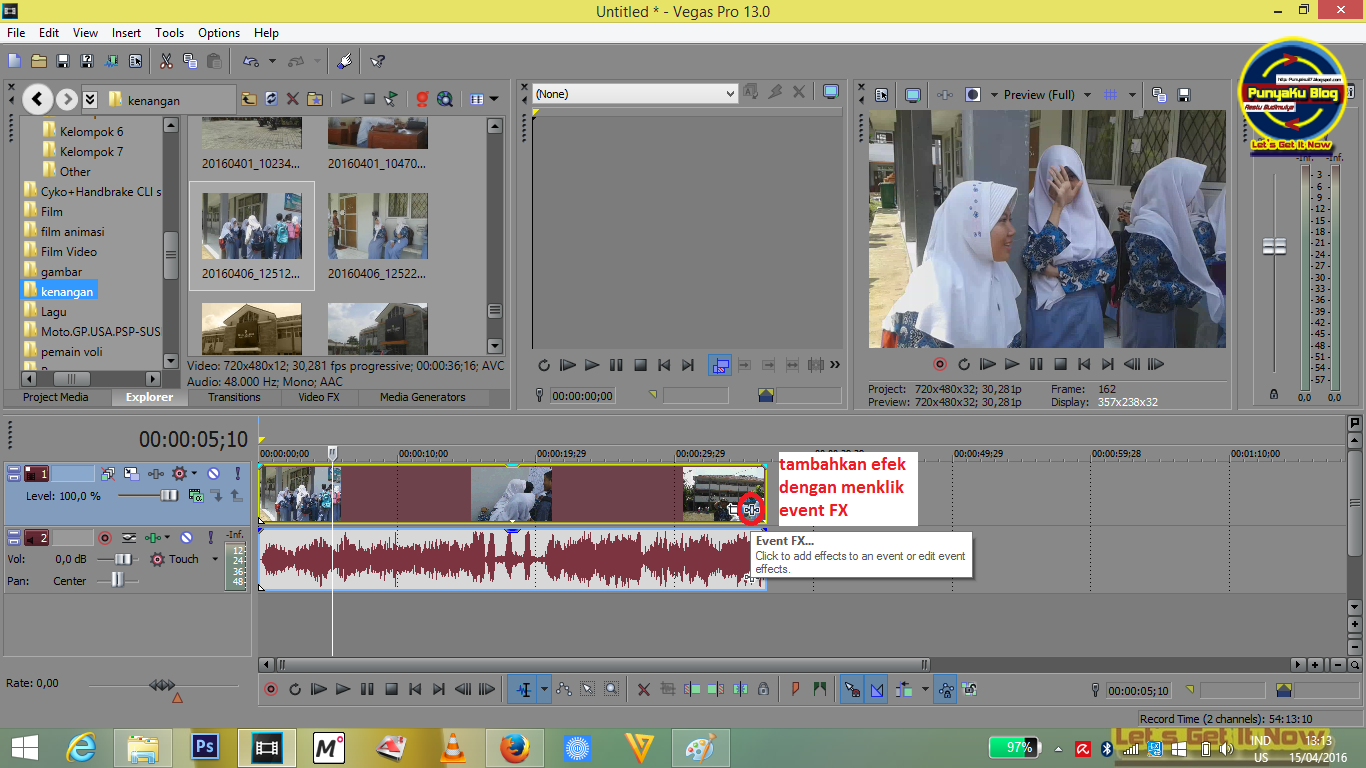Click the Explorer back navigation button
The image size is (1366, 768).
click(37, 99)
